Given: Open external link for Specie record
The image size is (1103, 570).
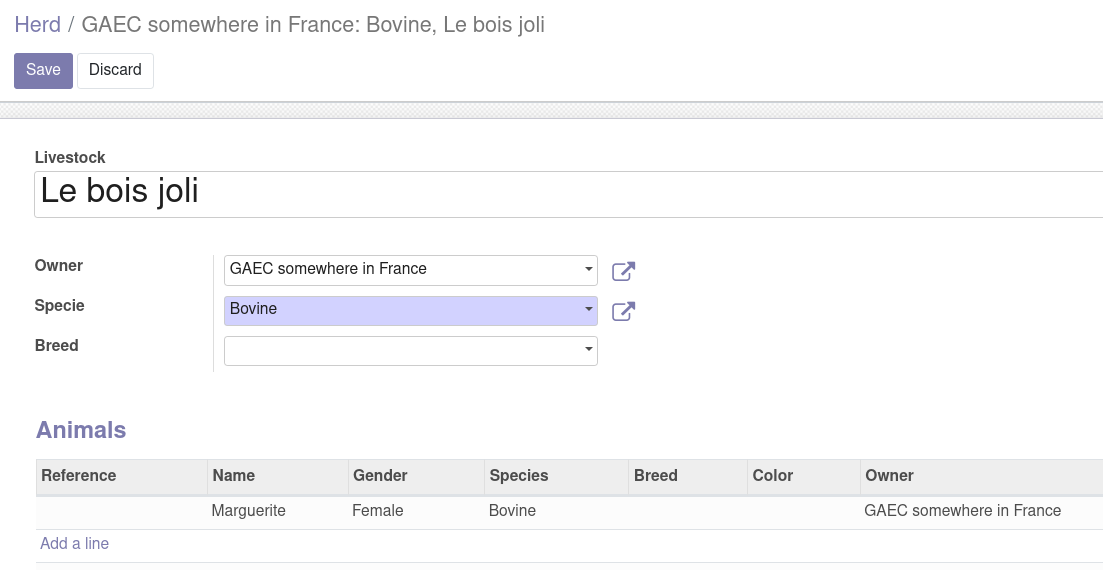Looking at the screenshot, I should click(623, 311).
